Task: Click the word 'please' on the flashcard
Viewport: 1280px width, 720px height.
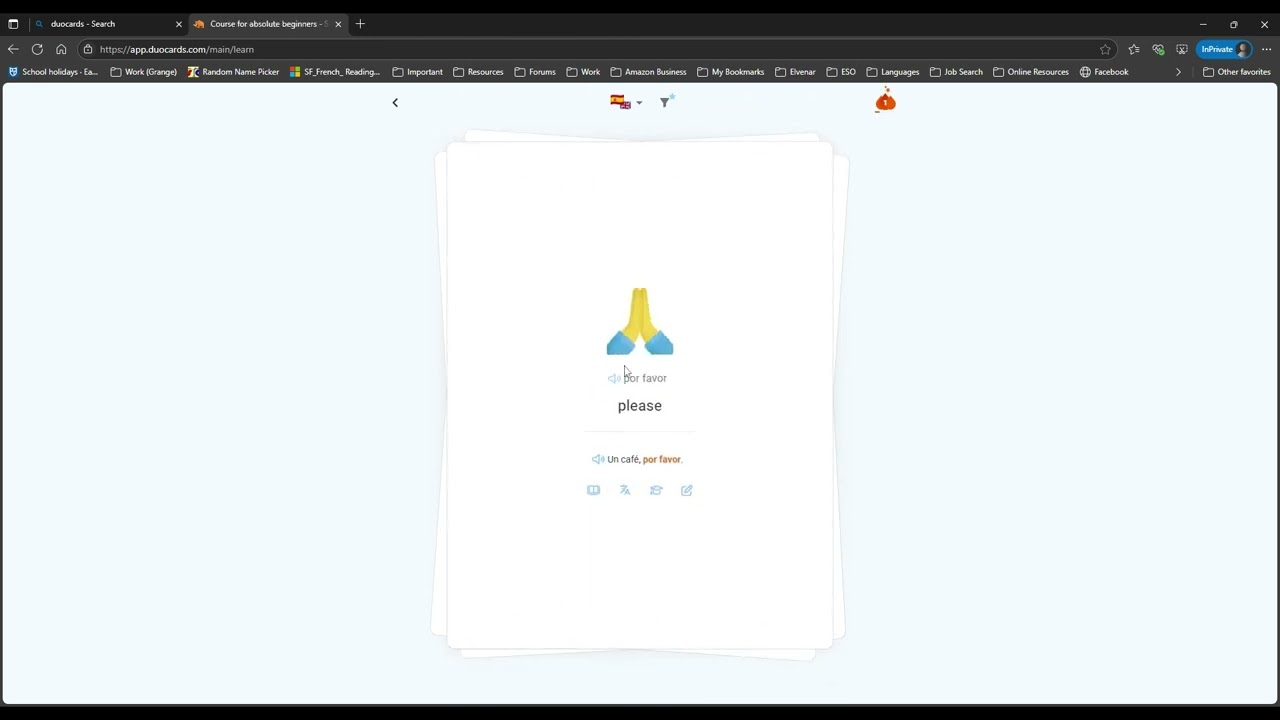Action: coord(640,405)
